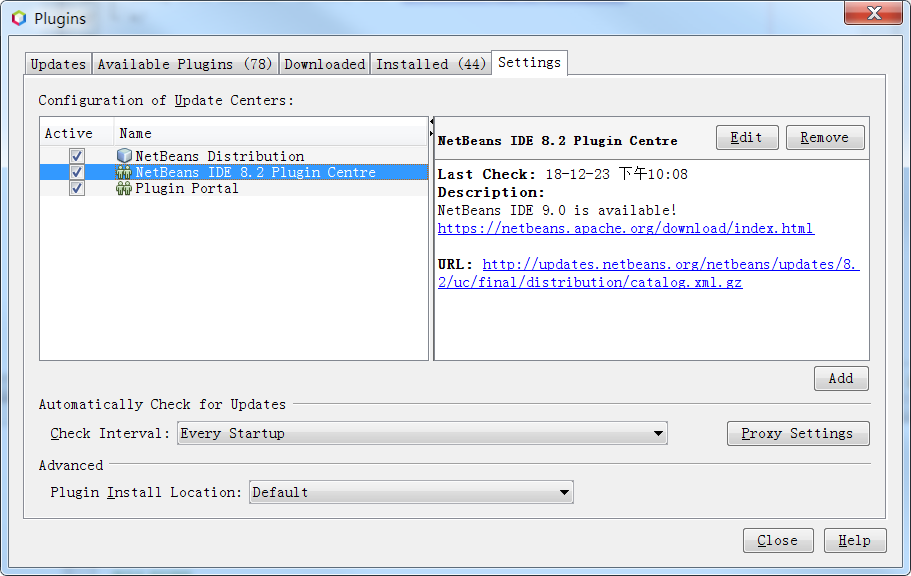Disable the Active checkbox for Plugin Portal
Screen dimensions: 911x576
click(x=76, y=189)
